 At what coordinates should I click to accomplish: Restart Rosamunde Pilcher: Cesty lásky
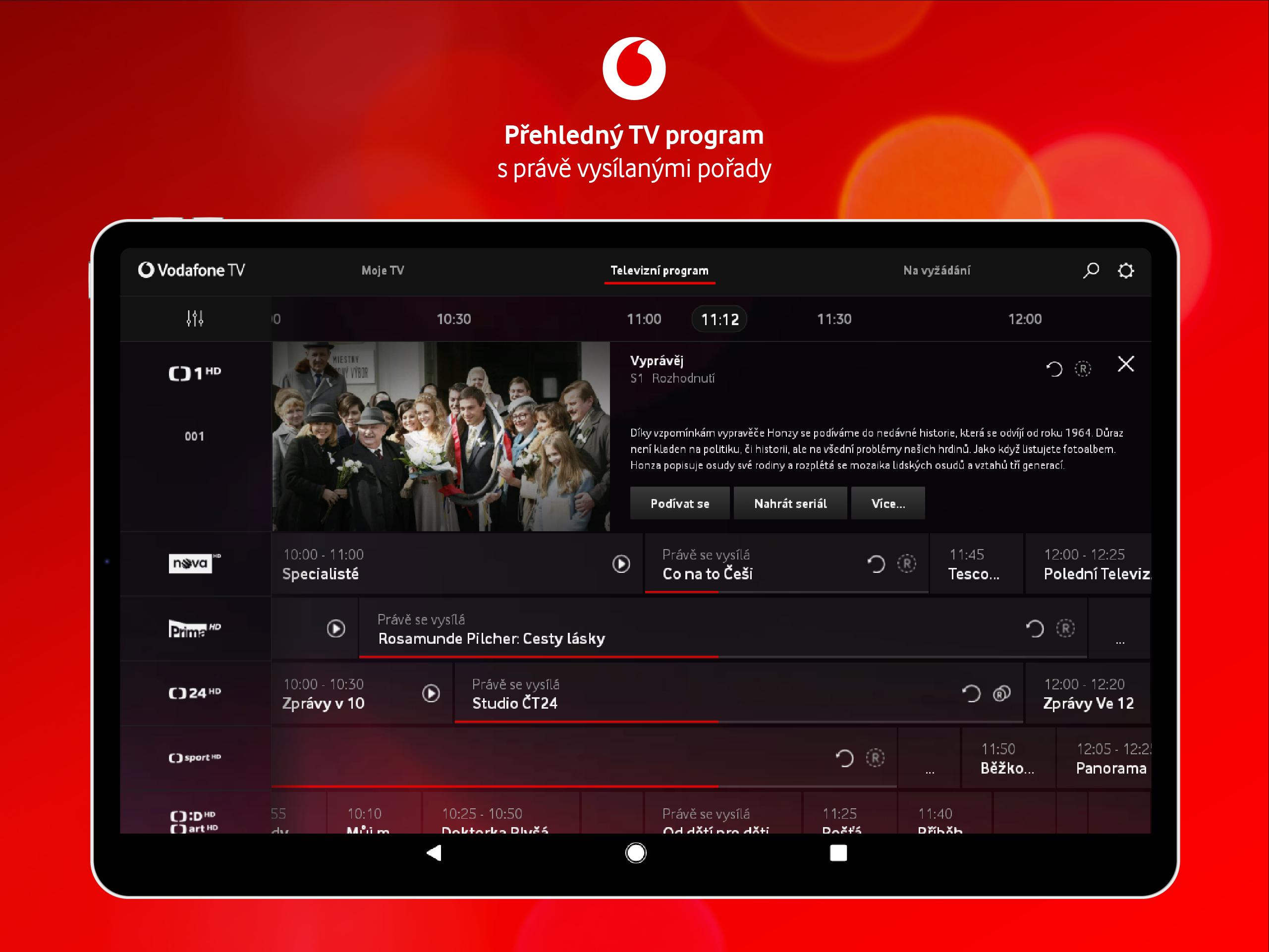point(1034,629)
